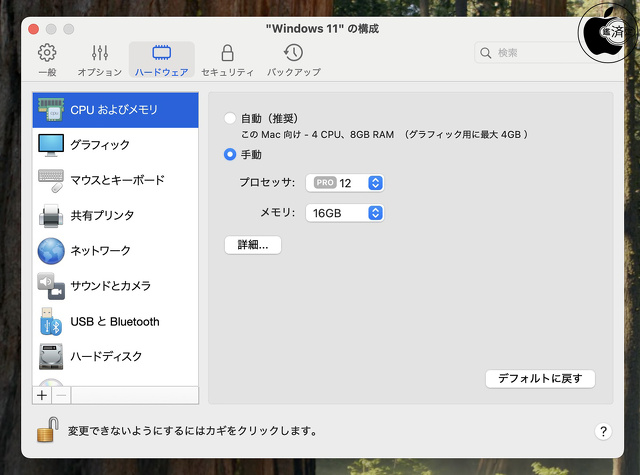Select CPU およびメモリ in sidebar
Screen dimensions: 640x475
point(116,110)
